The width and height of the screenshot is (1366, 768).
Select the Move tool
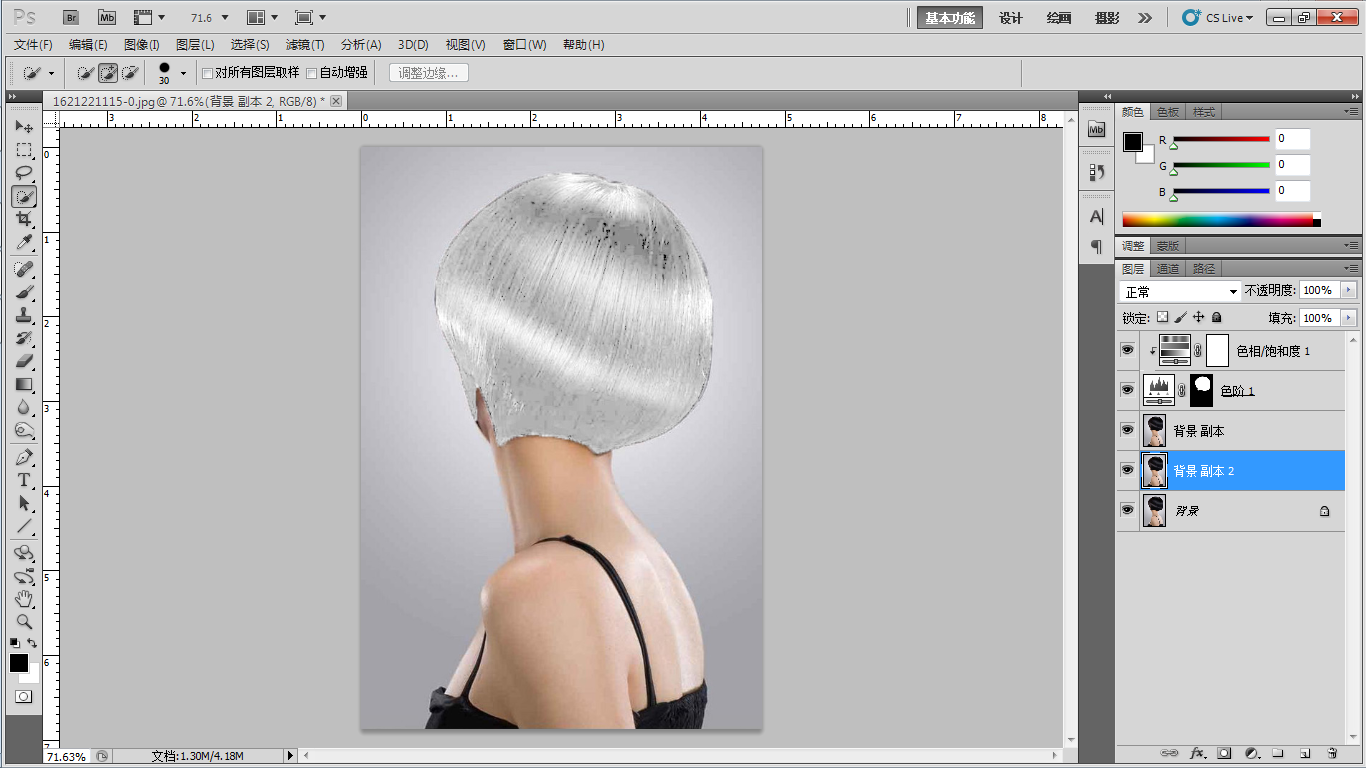pos(24,127)
